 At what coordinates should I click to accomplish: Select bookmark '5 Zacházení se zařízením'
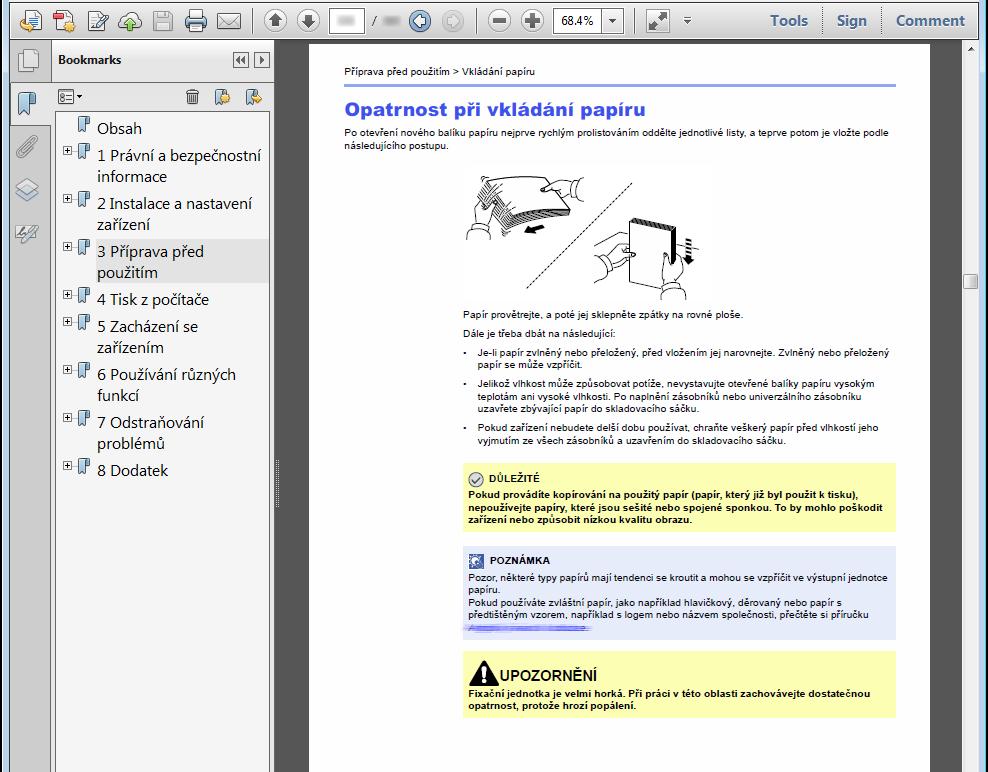coord(147,337)
